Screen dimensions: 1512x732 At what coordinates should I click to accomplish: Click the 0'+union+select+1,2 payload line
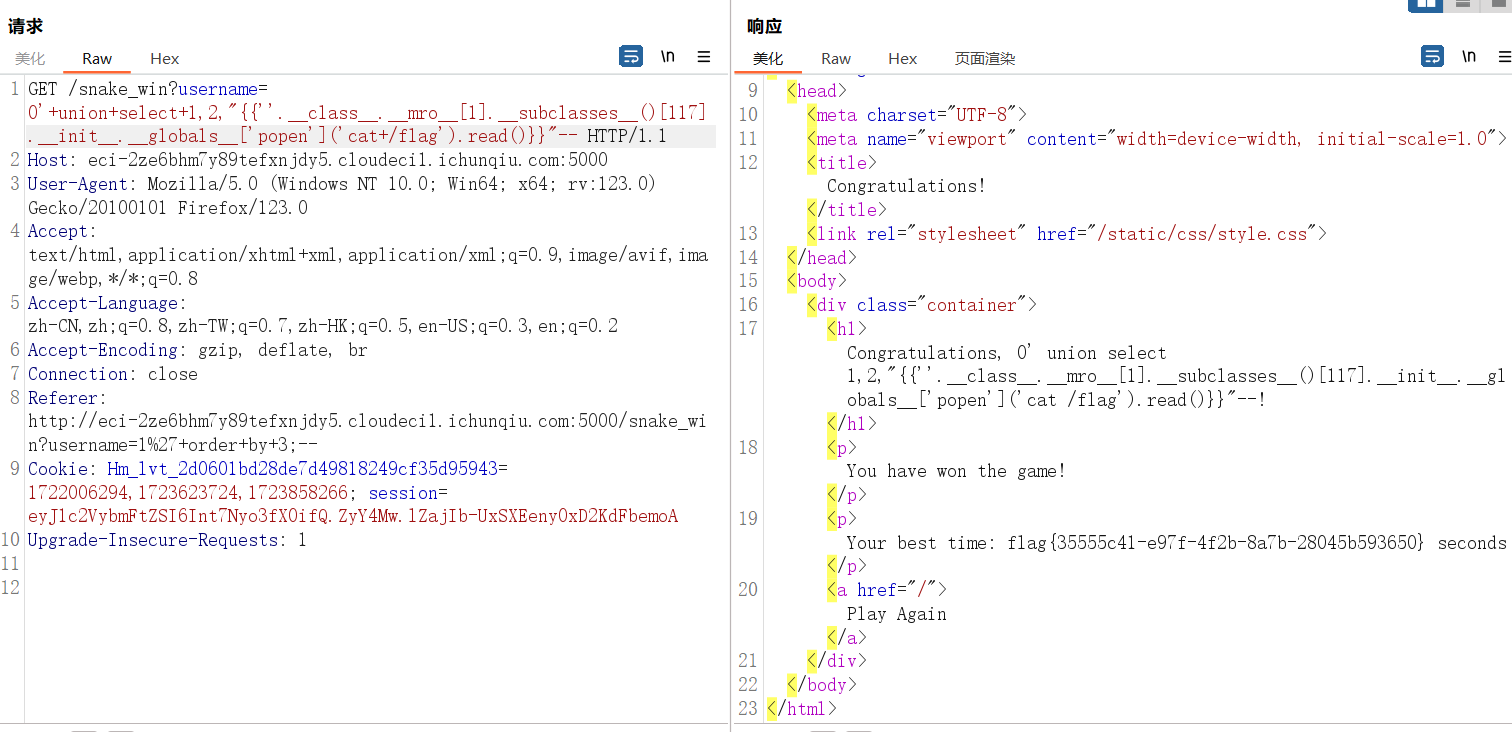pyautogui.click(x=367, y=113)
